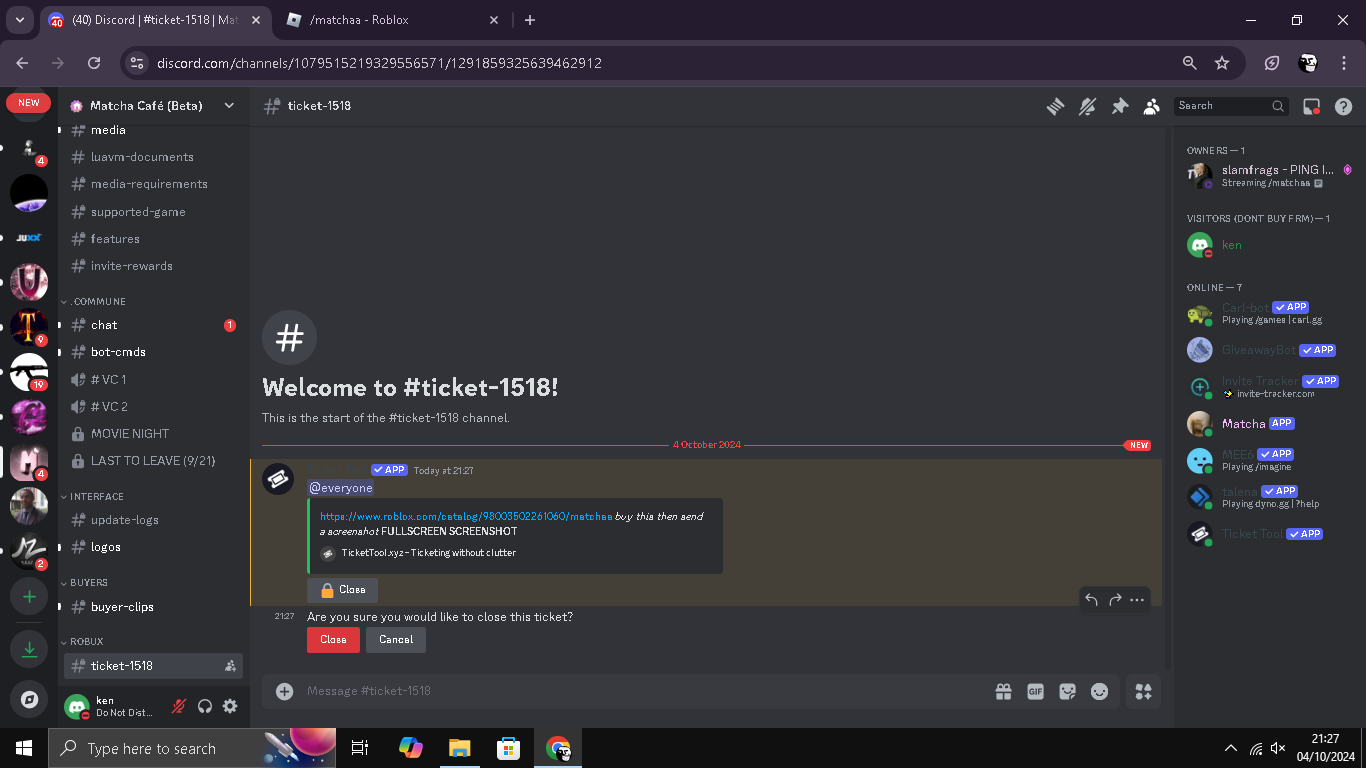This screenshot has height=768, width=1366.
Task: Launch File Explorer from taskbar
Action: click(x=459, y=748)
